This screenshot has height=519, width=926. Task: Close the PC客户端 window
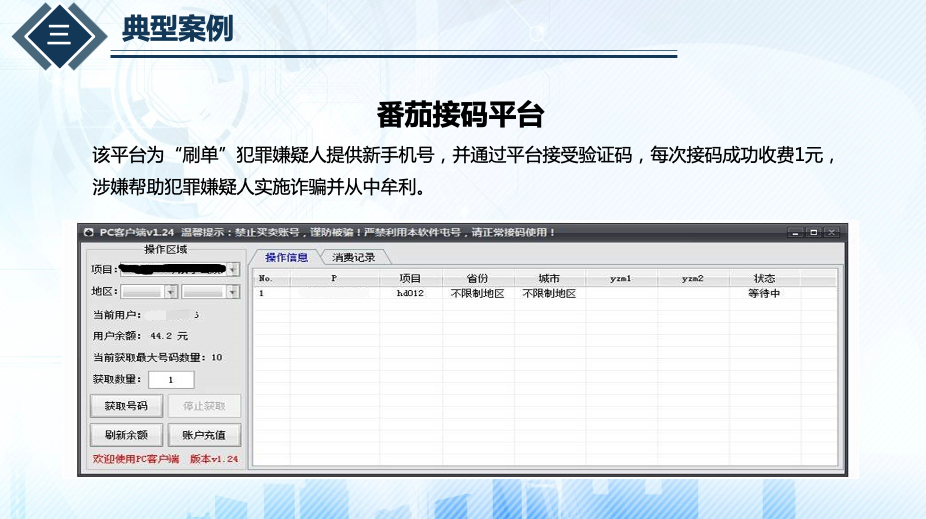[x=833, y=232]
